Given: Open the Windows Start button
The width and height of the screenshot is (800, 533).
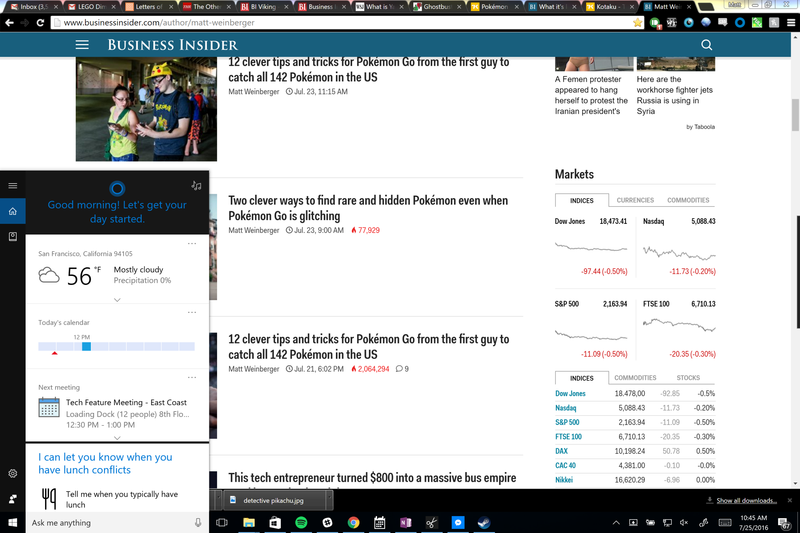Looking at the screenshot, I should 13,522.
